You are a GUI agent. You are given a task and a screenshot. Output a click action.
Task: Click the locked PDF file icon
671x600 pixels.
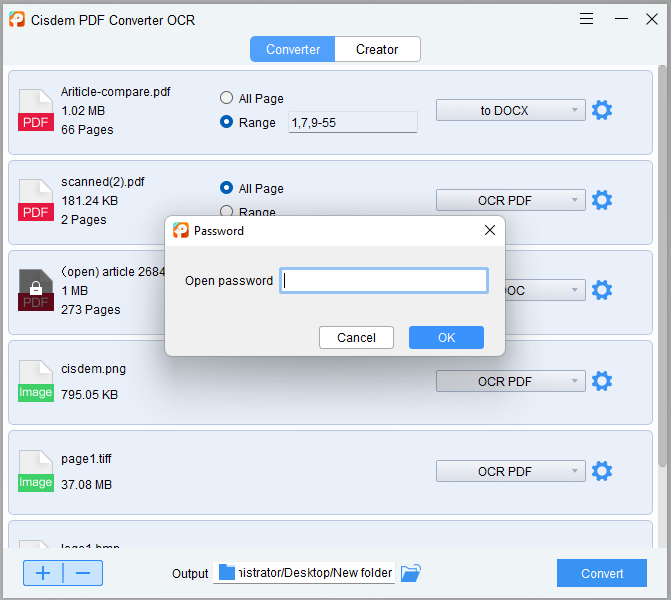[x=36, y=290]
